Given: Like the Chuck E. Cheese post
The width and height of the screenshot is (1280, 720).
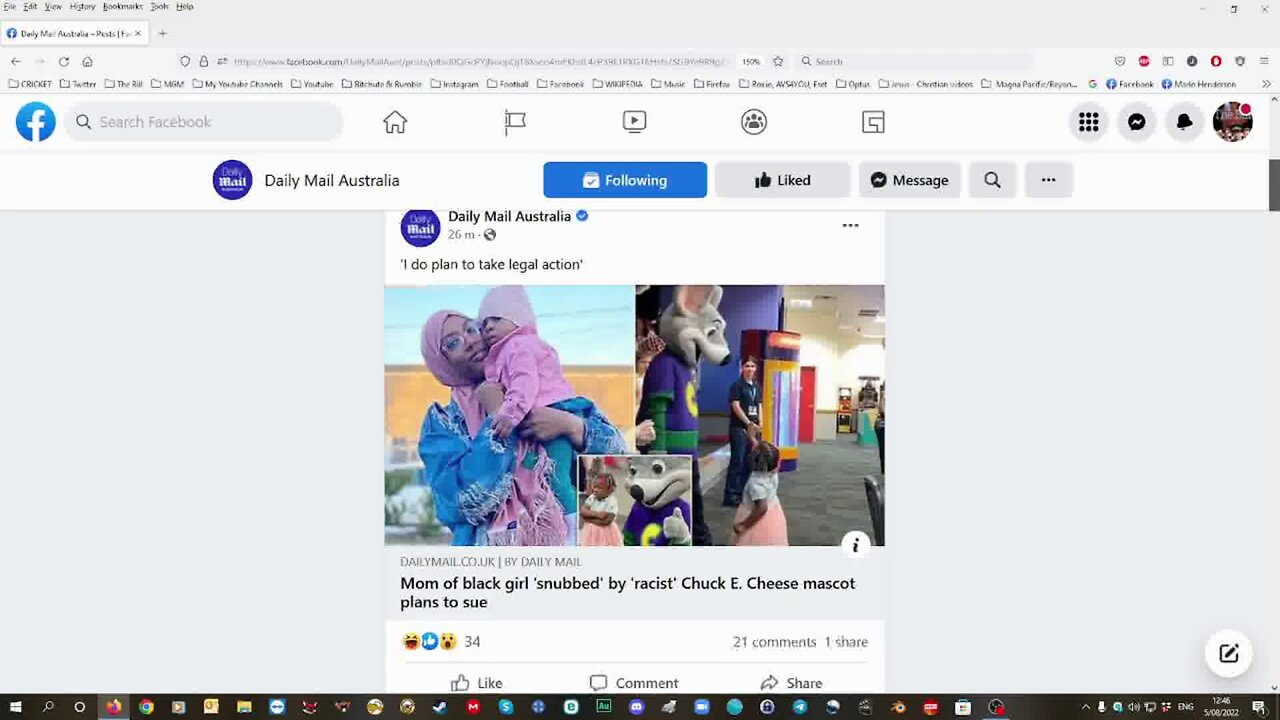Looking at the screenshot, I should click(x=476, y=683).
